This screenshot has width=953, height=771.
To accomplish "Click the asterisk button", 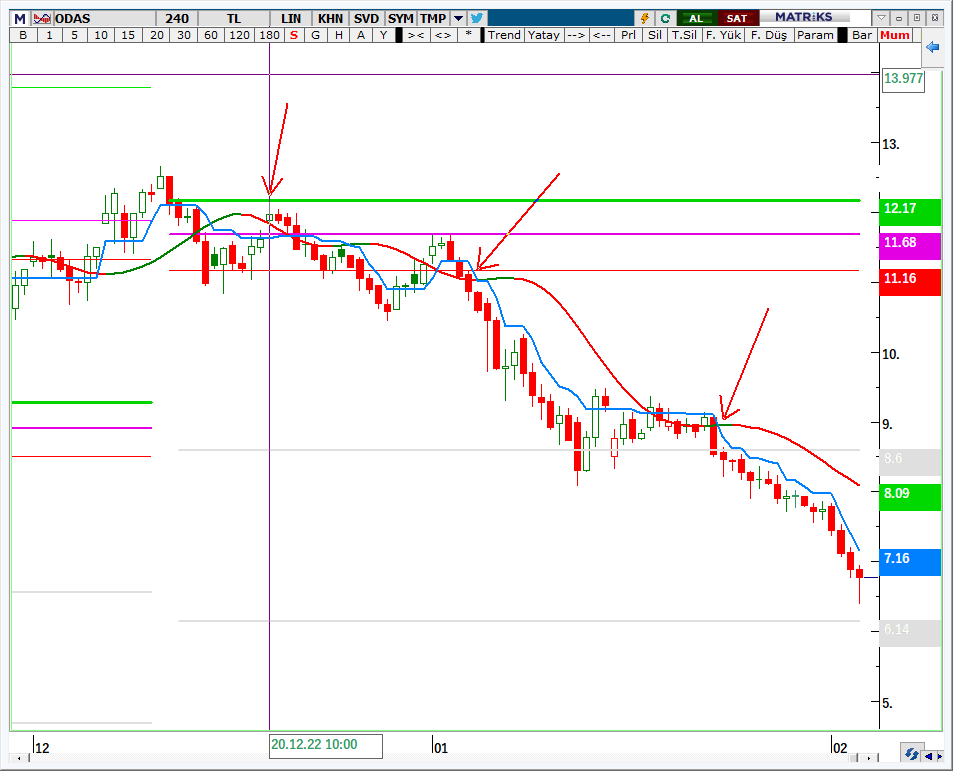I will (x=468, y=35).
